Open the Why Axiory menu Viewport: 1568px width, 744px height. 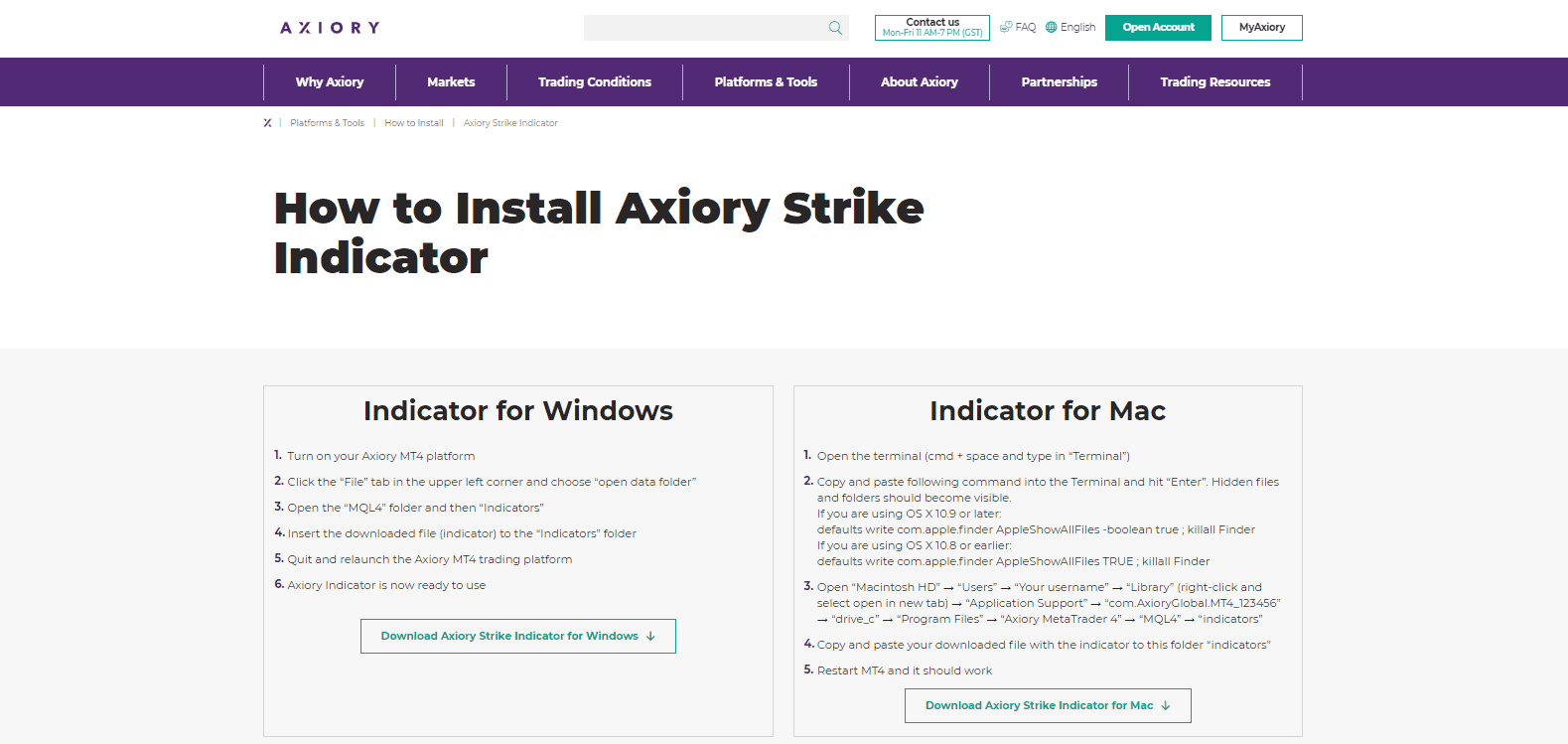330,82
